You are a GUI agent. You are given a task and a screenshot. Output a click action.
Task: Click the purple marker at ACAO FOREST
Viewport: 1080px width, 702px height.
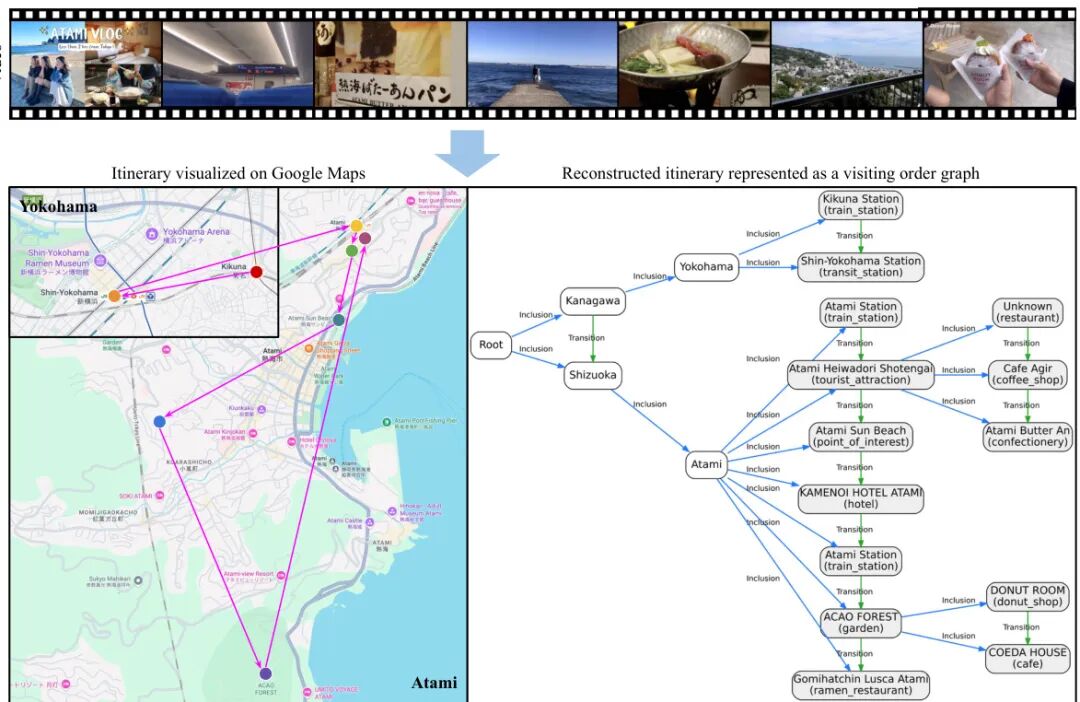[265, 673]
